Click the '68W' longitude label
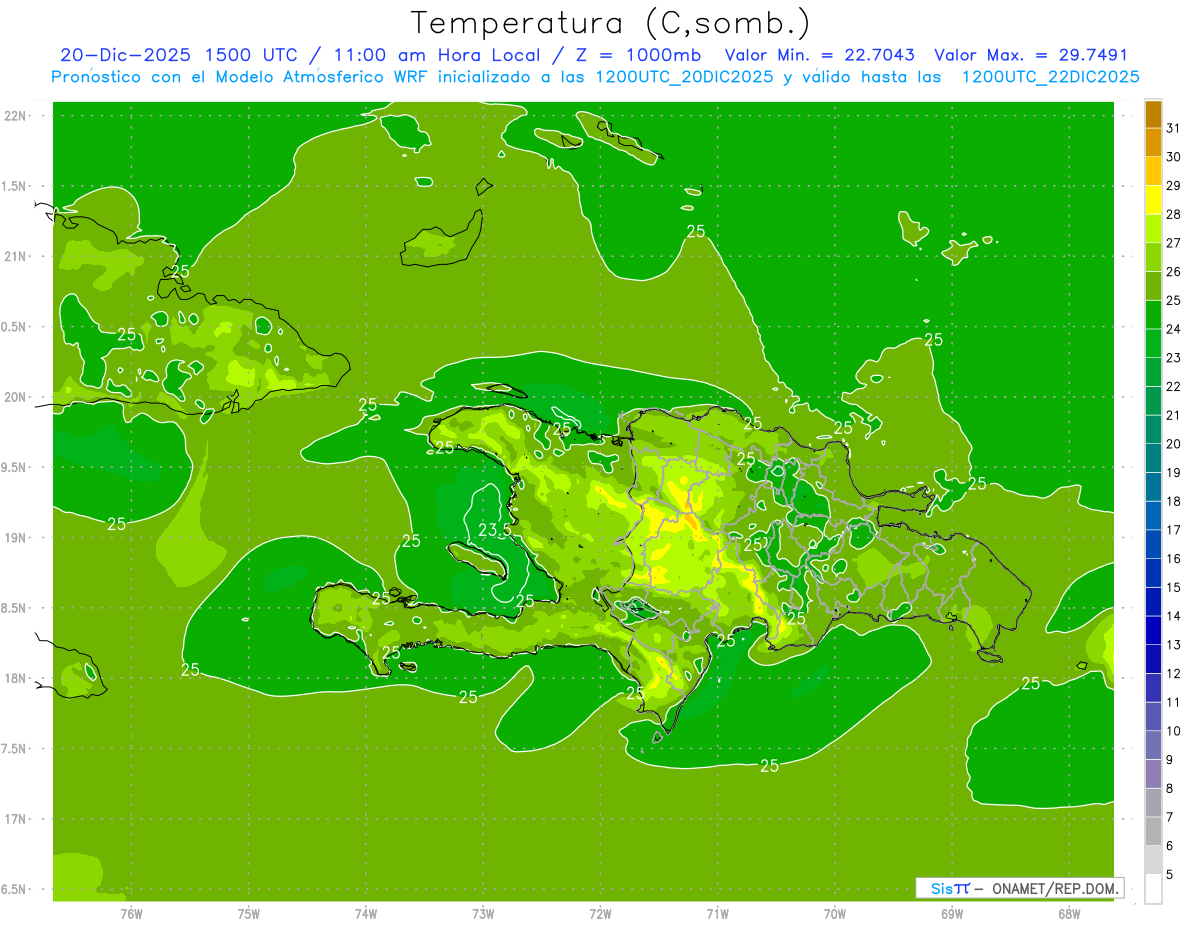 click(1069, 913)
